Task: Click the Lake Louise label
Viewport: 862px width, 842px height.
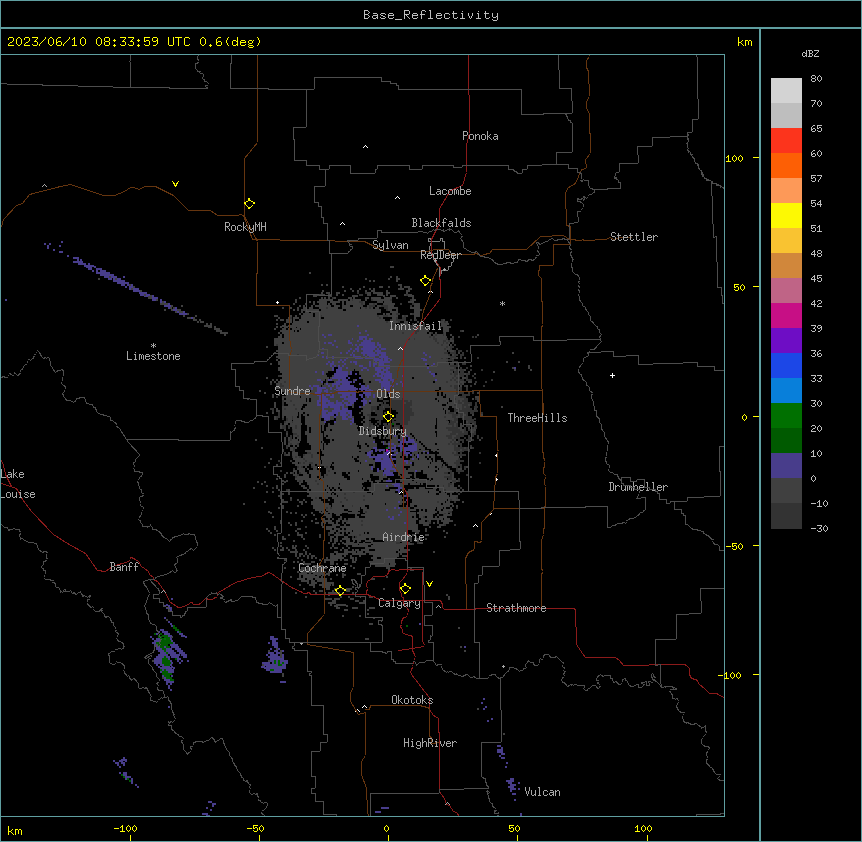Action: 18,484
